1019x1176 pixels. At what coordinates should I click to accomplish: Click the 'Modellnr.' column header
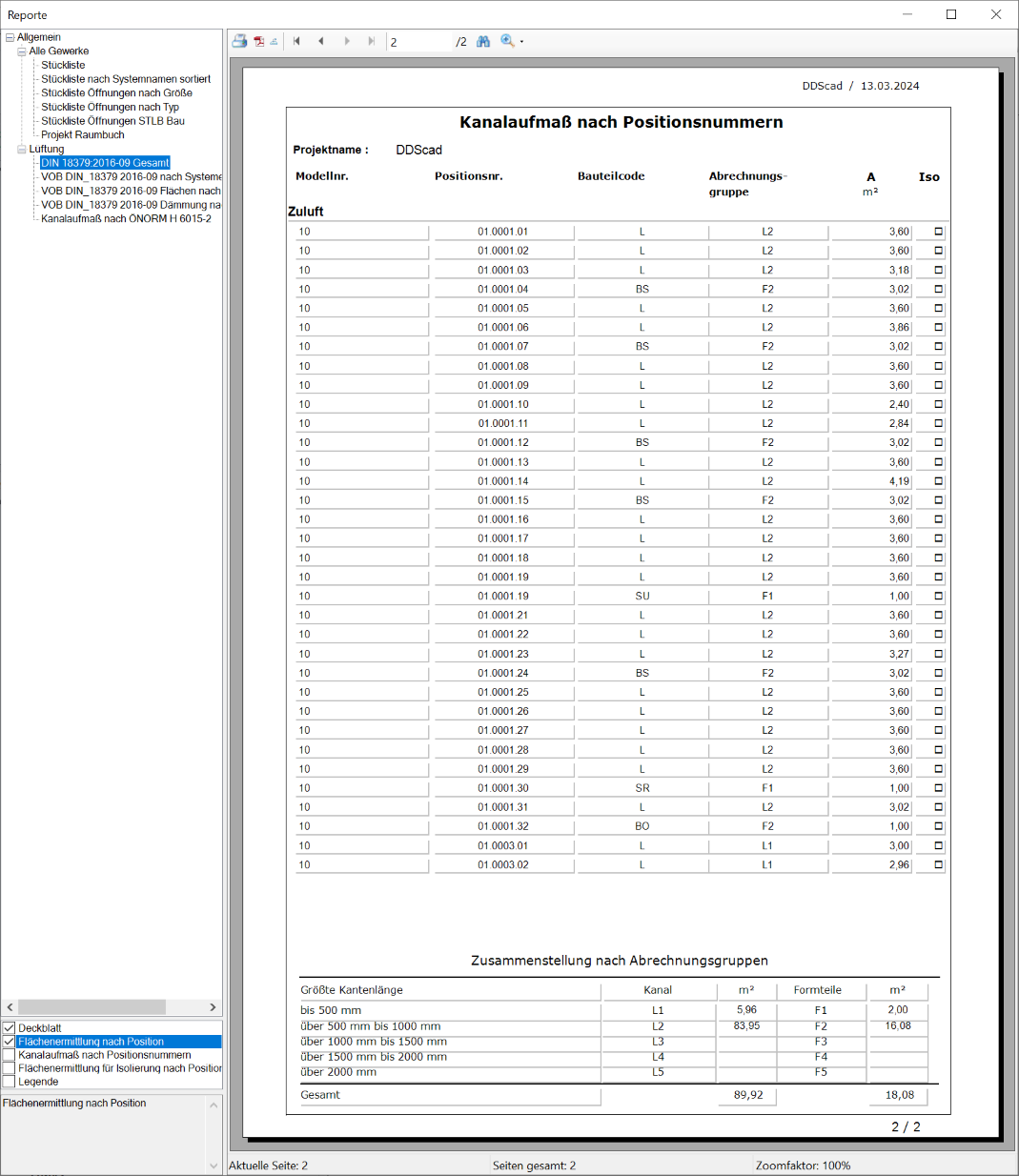[322, 176]
